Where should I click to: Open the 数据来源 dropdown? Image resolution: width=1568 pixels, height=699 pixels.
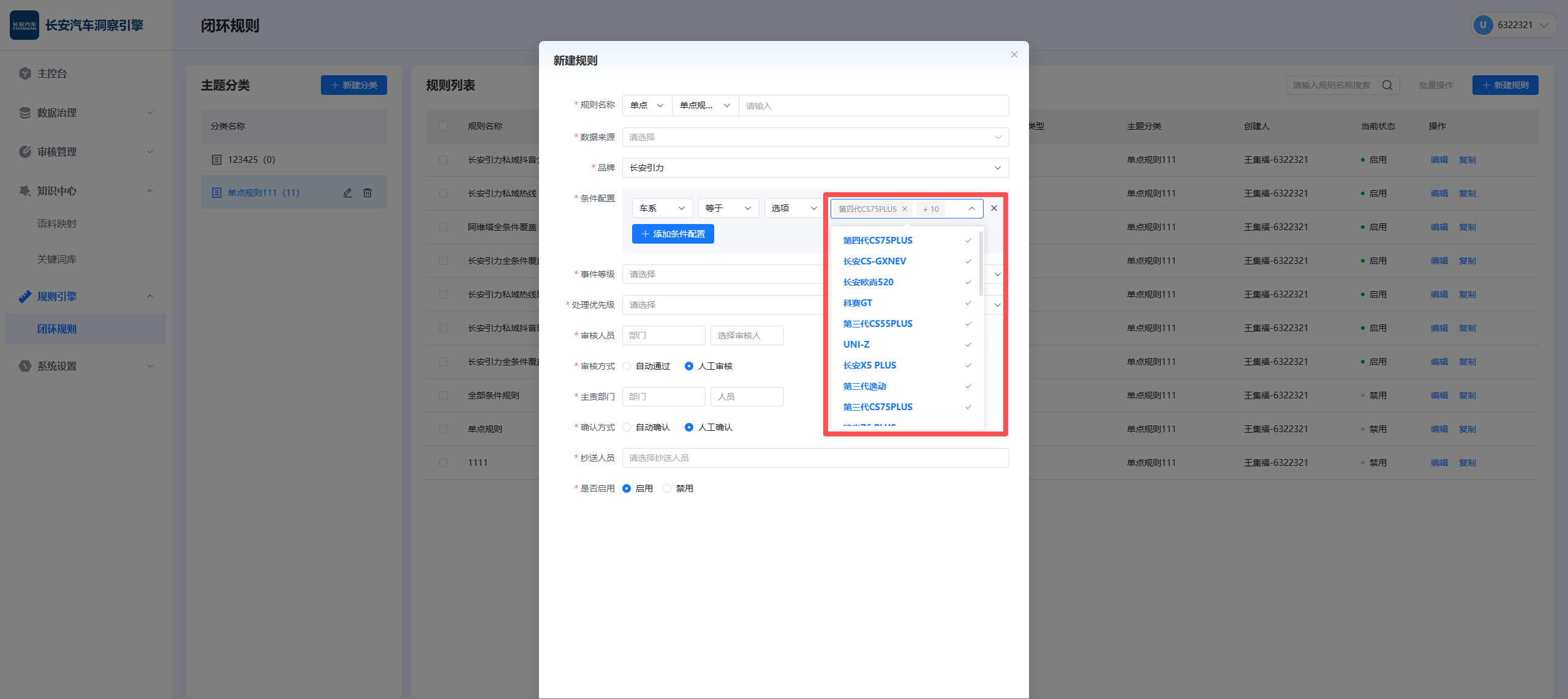tap(815, 137)
